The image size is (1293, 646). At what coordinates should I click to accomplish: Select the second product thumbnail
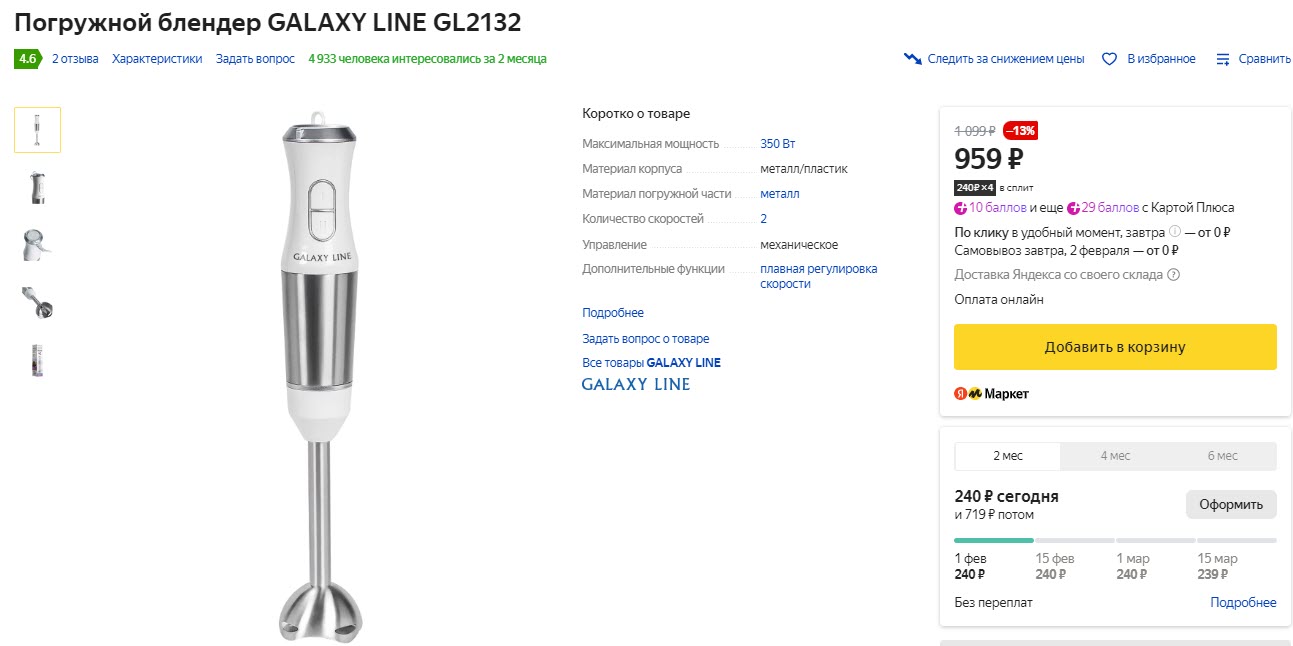point(36,187)
